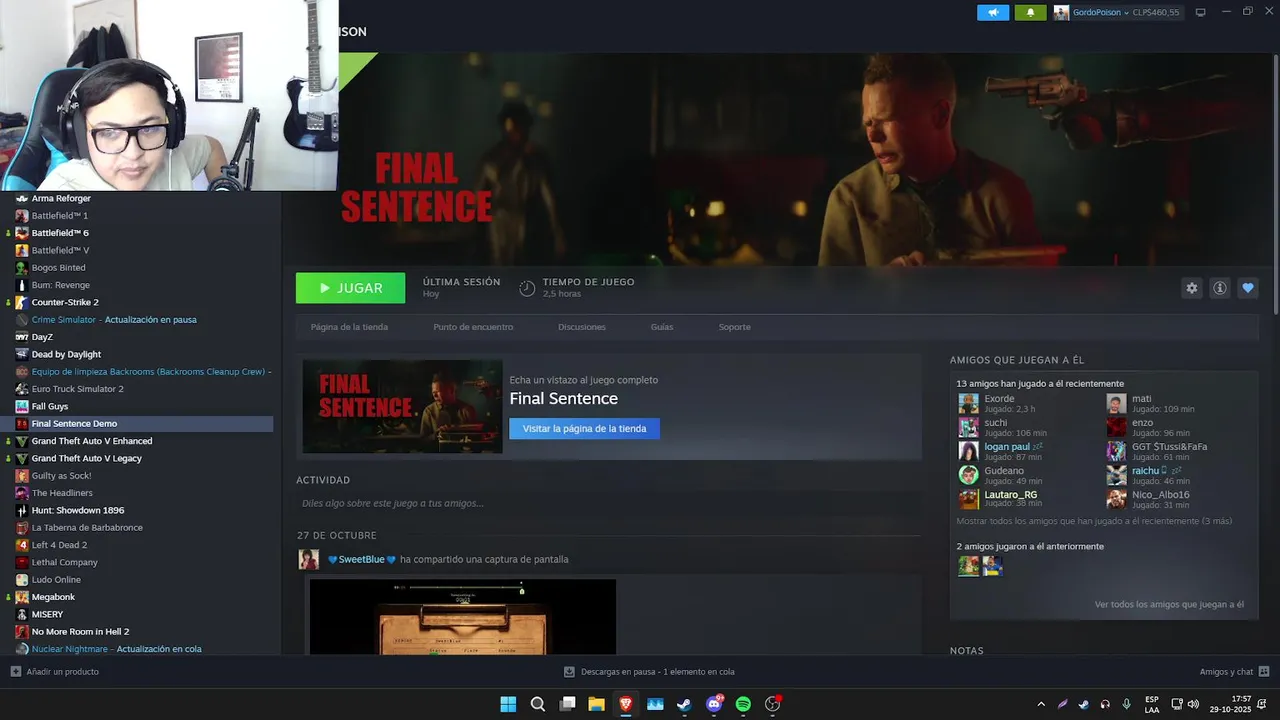The height and width of the screenshot is (720, 1280).
Task: Switch to Big Picture mode monitor icon
Action: (1201, 12)
